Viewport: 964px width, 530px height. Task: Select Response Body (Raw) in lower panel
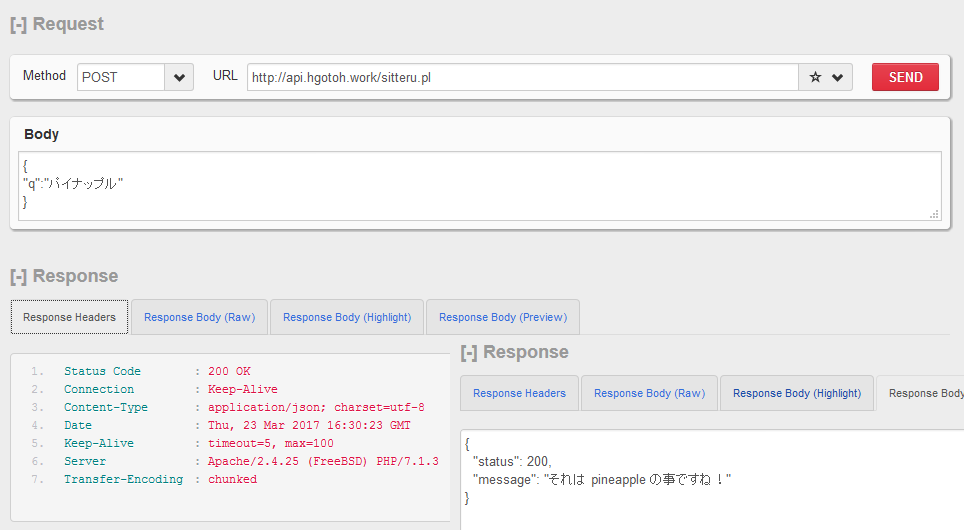pyautogui.click(x=649, y=394)
